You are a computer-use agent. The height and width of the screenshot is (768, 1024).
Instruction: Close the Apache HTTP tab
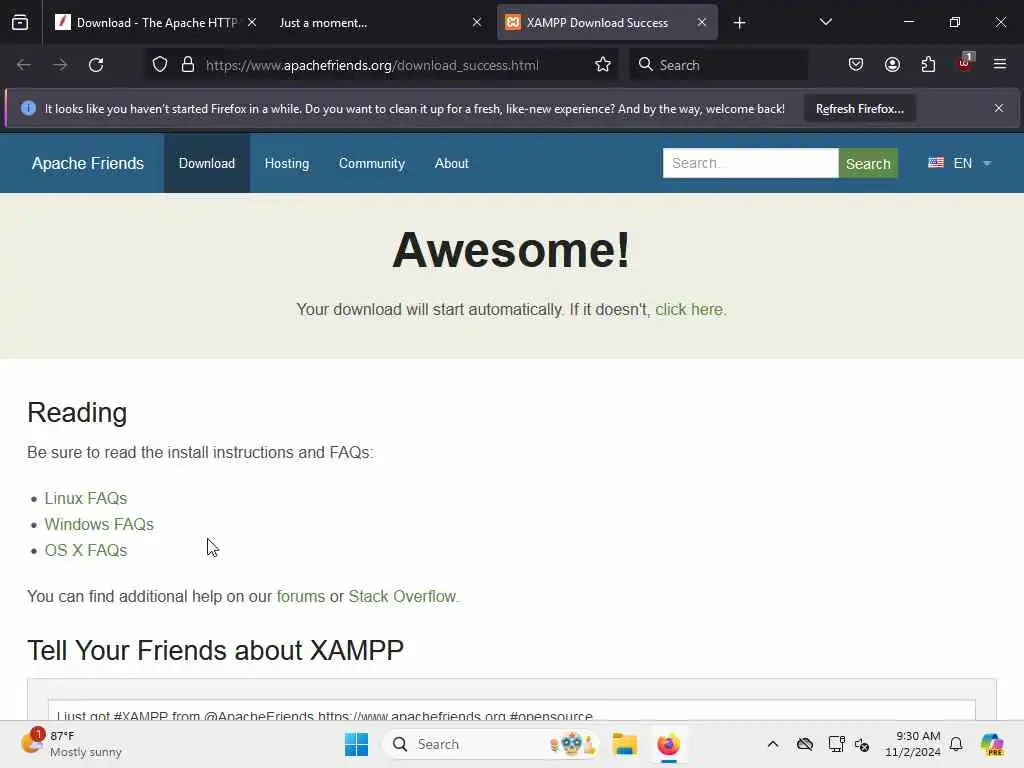pyautogui.click(x=252, y=23)
